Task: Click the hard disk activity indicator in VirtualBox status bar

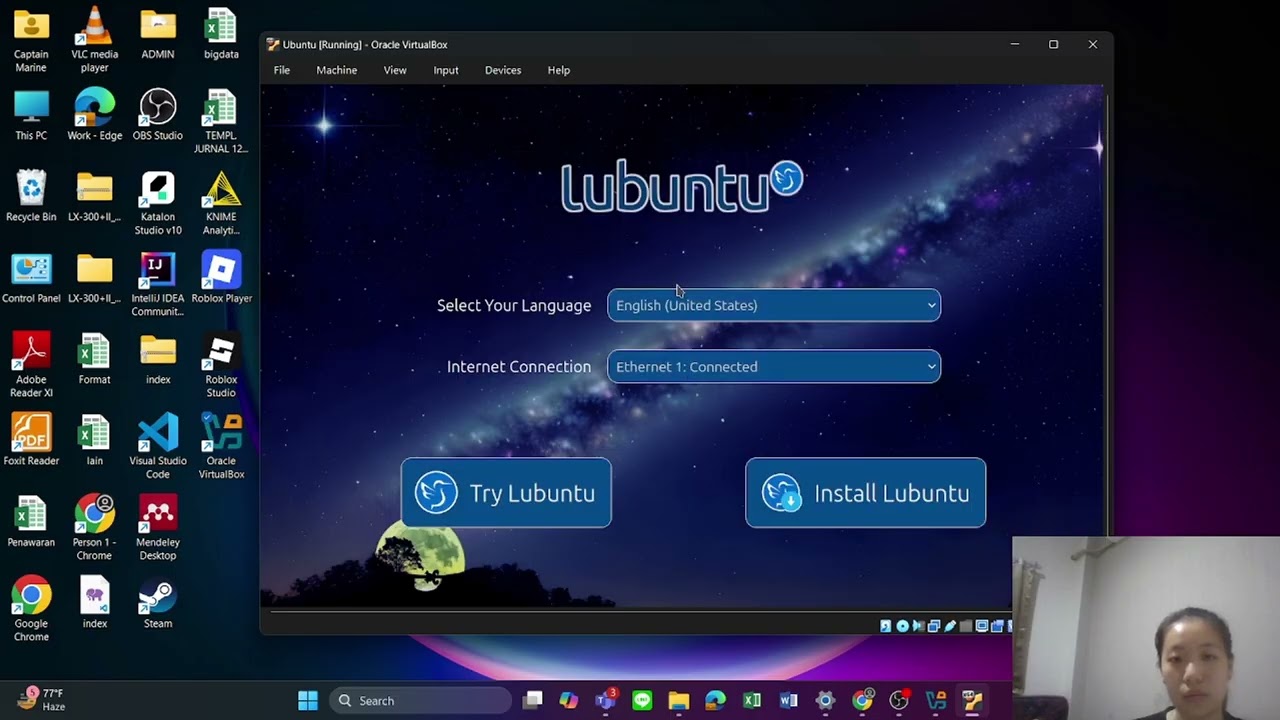Action: [885, 626]
